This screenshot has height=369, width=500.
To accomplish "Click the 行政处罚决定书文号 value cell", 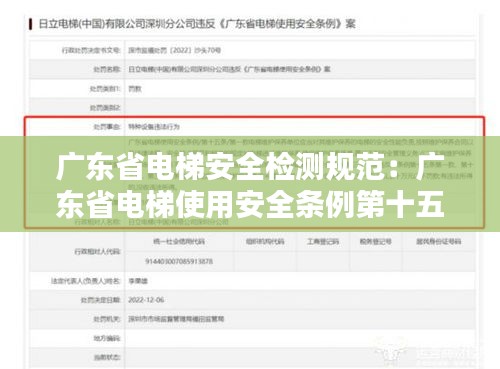I will click(x=300, y=50).
